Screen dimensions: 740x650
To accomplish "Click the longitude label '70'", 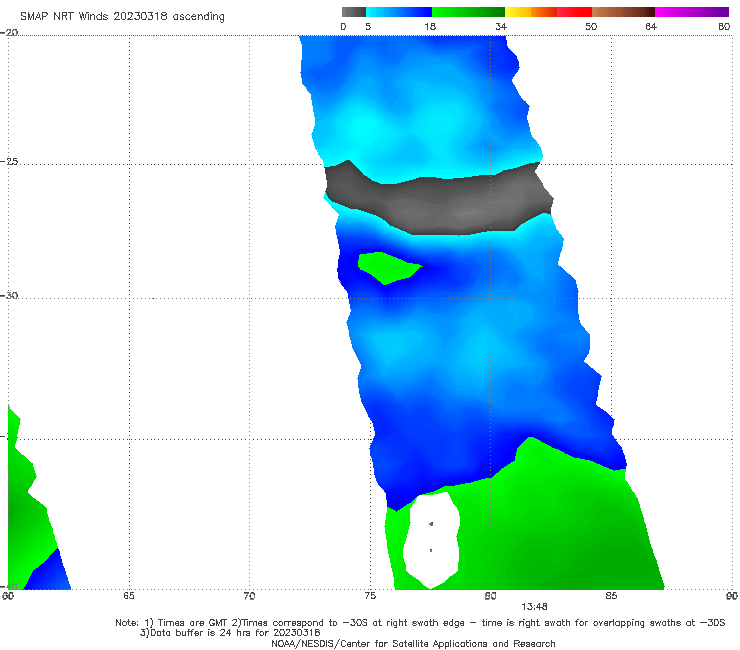I will [x=249, y=596].
